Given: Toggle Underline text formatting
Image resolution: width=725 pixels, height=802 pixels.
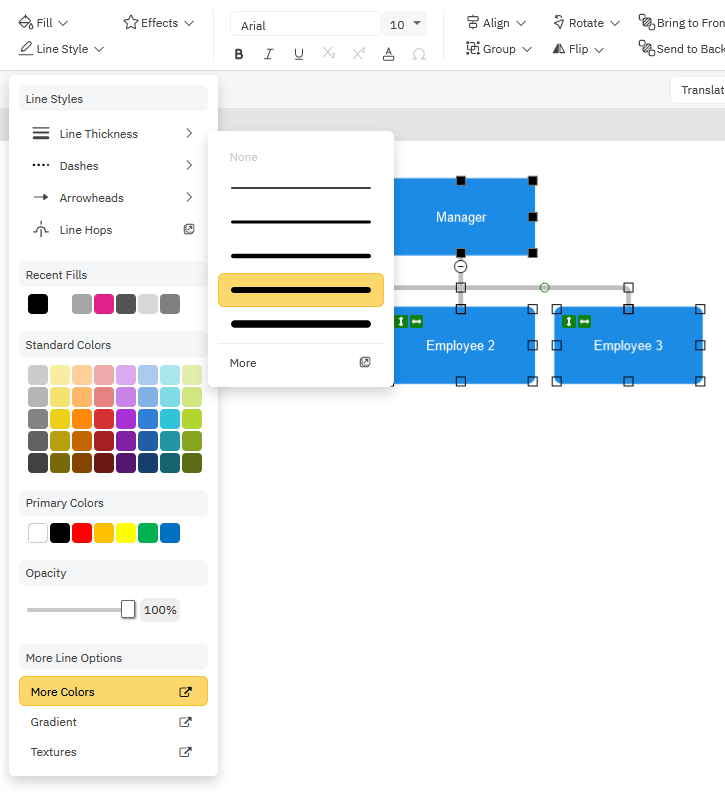Looking at the screenshot, I should click(299, 54).
